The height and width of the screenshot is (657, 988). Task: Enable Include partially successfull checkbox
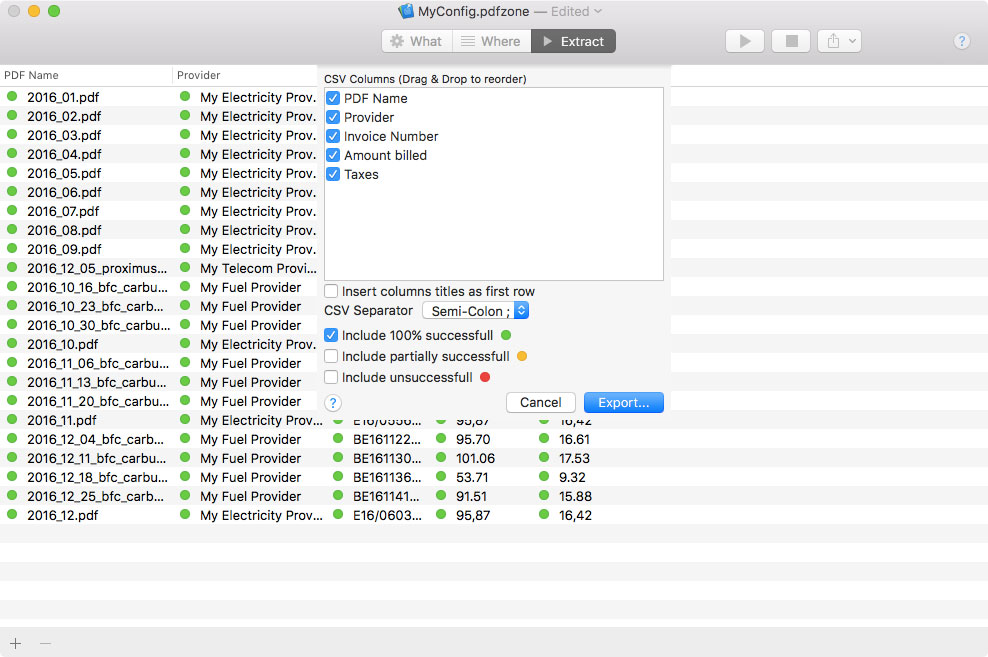331,356
